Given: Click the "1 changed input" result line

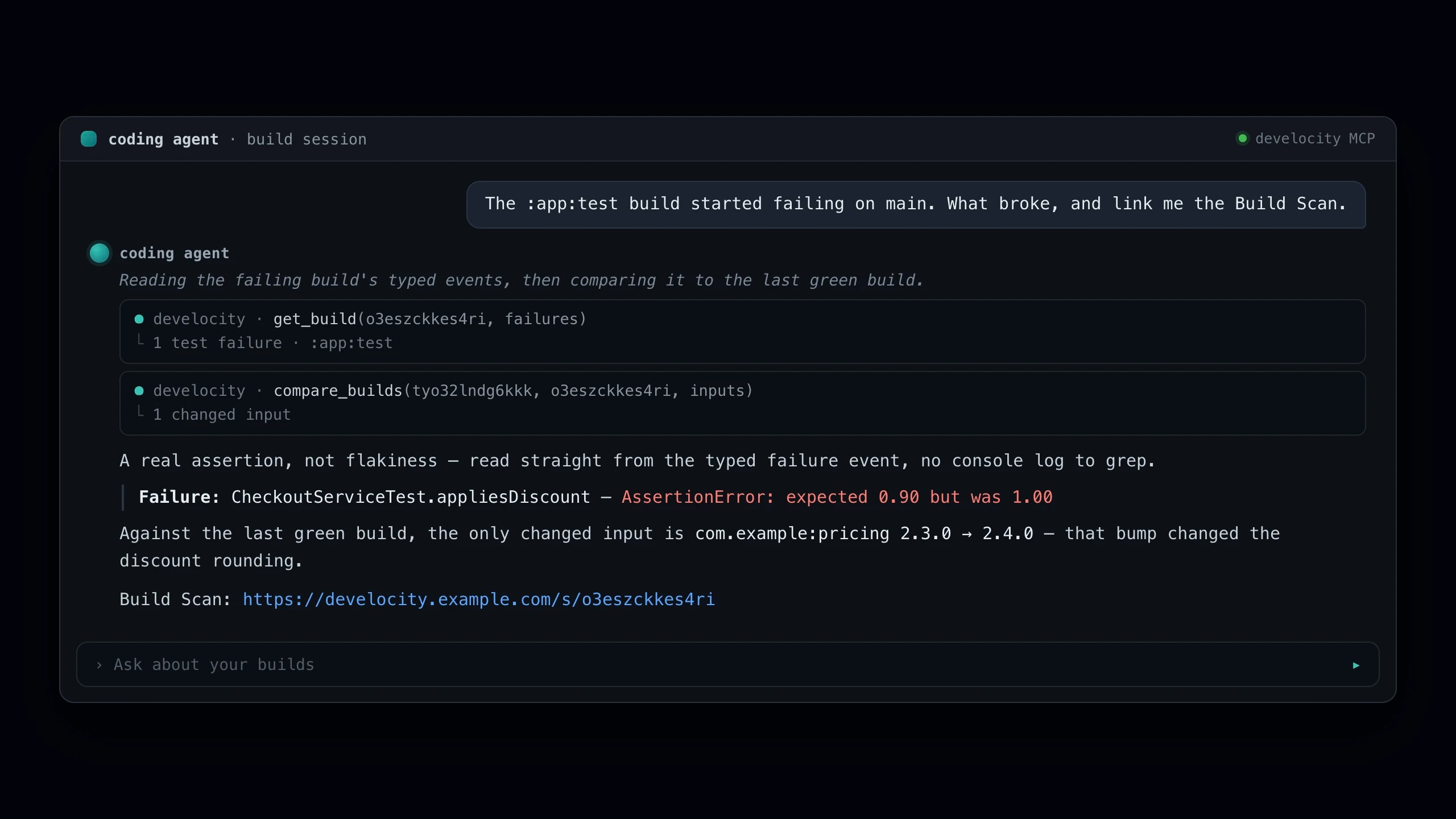Looking at the screenshot, I should (222, 415).
